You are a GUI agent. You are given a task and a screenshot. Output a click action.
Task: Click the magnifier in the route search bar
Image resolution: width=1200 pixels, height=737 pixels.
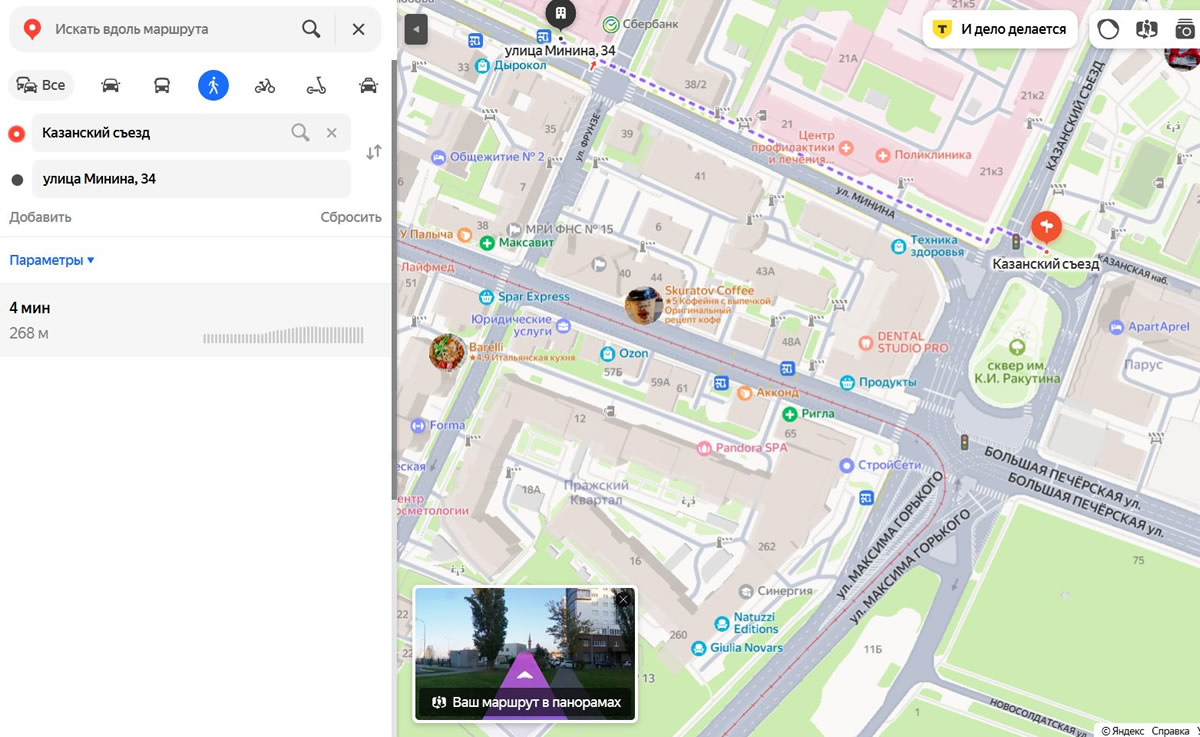point(311,29)
